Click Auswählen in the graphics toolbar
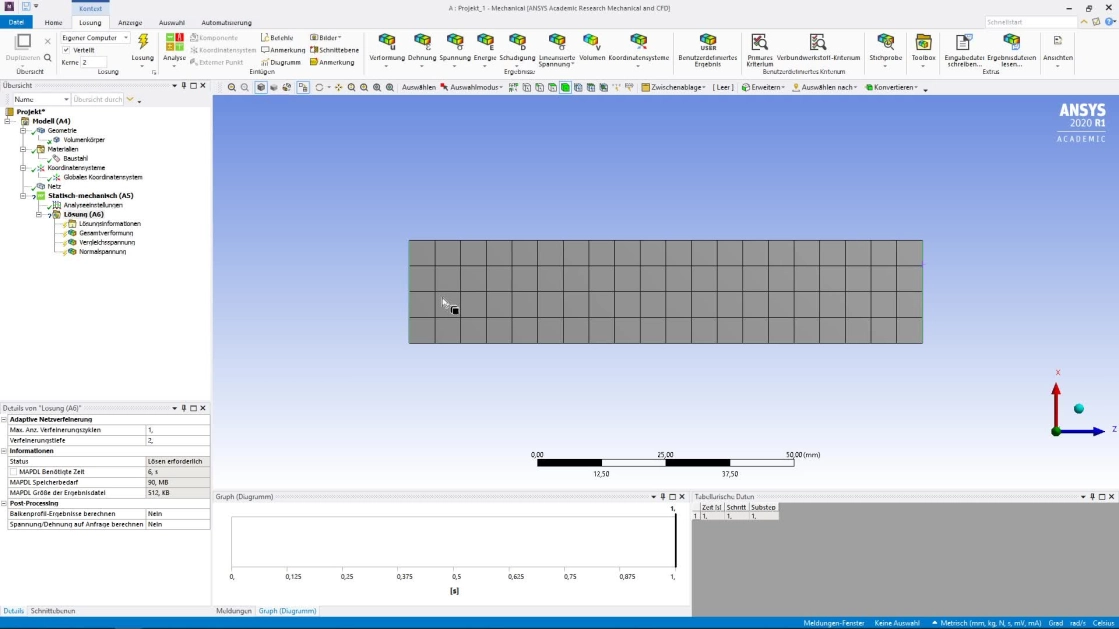Viewport: 1119px width, 629px height. [x=418, y=87]
